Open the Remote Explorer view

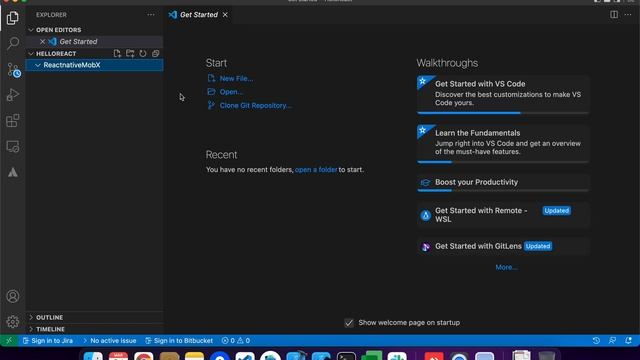(13, 147)
